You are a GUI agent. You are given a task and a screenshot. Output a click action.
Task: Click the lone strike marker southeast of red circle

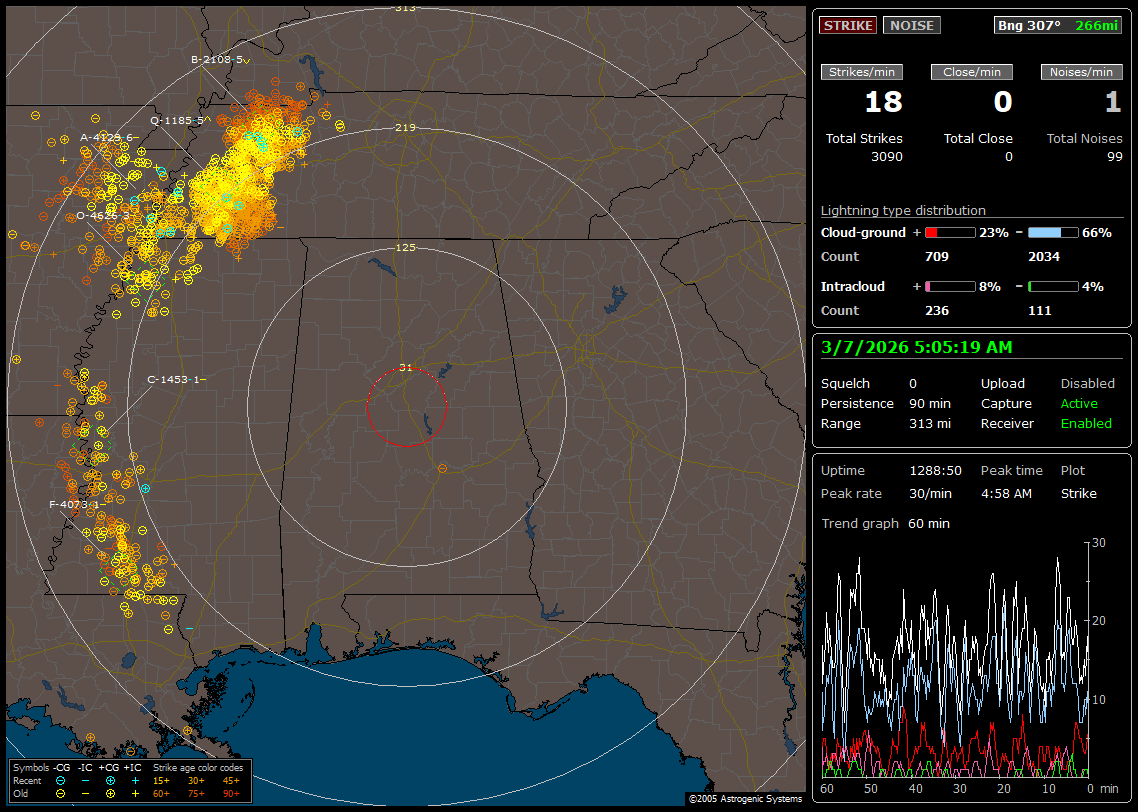(x=442, y=468)
